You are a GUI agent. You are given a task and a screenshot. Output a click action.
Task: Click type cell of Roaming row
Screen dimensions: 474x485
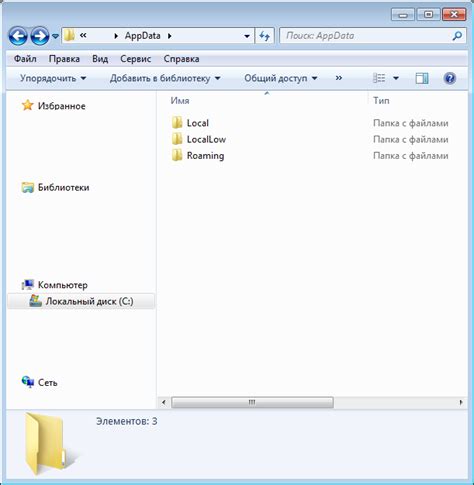coord(410,156)
